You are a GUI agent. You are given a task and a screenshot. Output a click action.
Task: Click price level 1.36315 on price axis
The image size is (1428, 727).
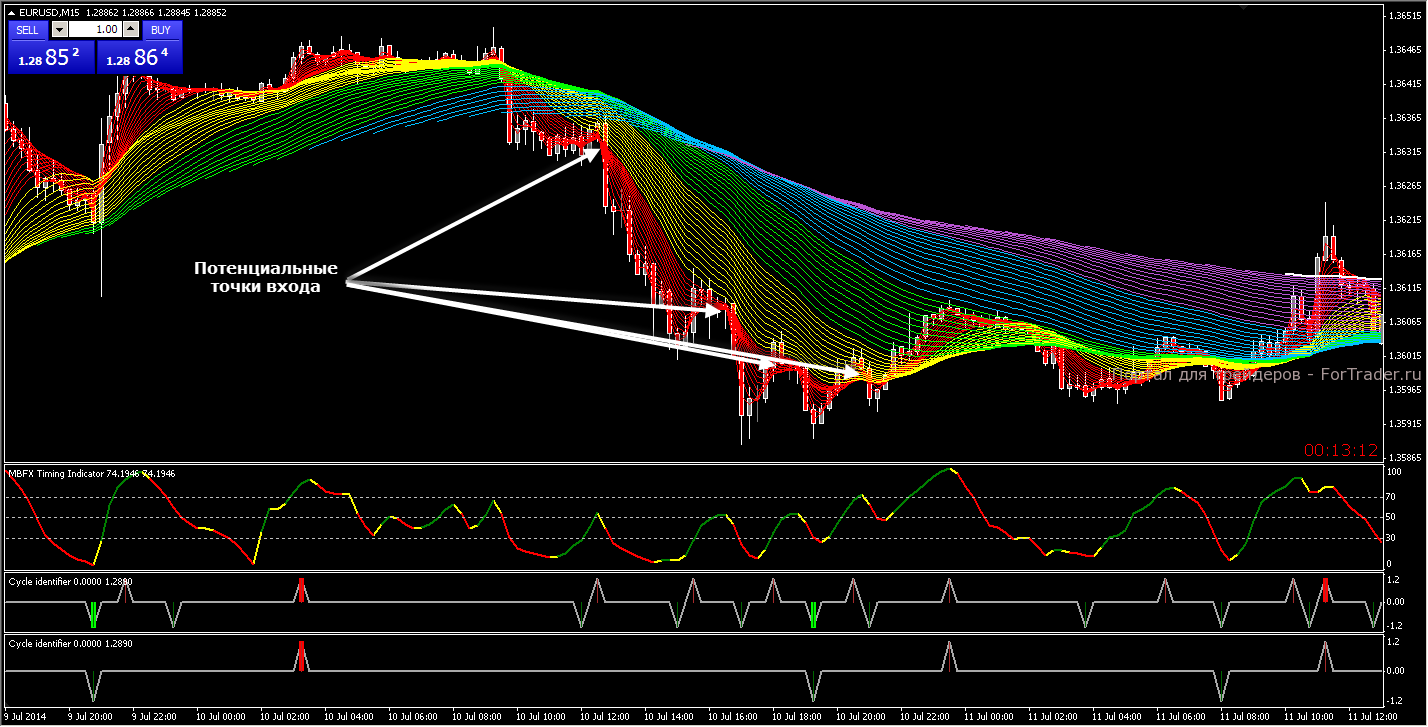[x=1404, y=152]
